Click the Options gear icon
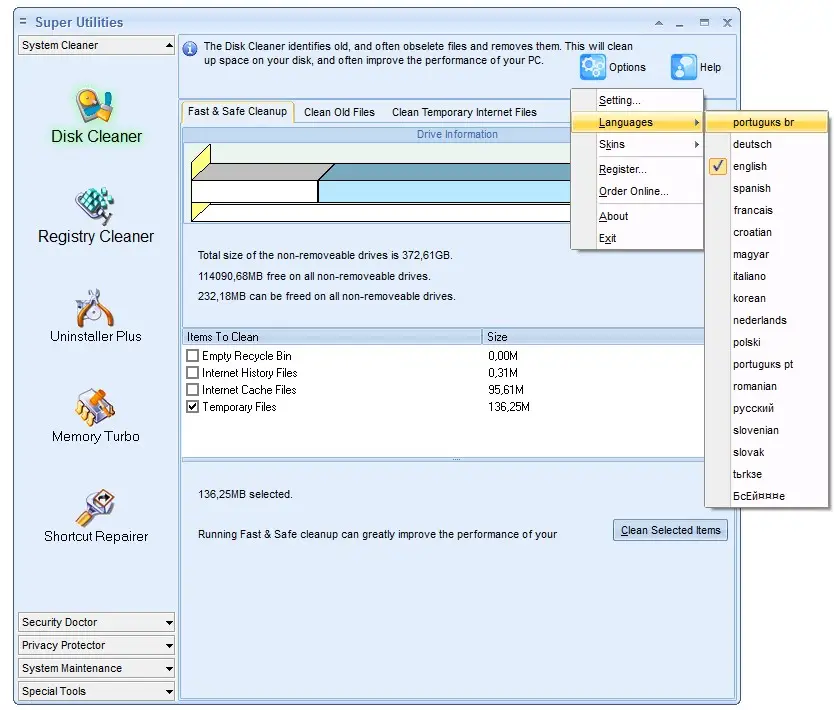 pyautogui.click(x=592, y=67)
